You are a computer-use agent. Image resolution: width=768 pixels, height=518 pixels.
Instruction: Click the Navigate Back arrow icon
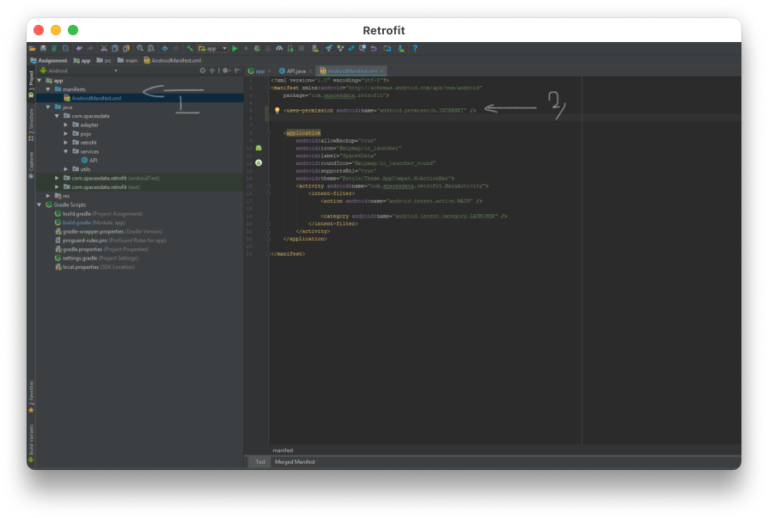click(165, 48)
